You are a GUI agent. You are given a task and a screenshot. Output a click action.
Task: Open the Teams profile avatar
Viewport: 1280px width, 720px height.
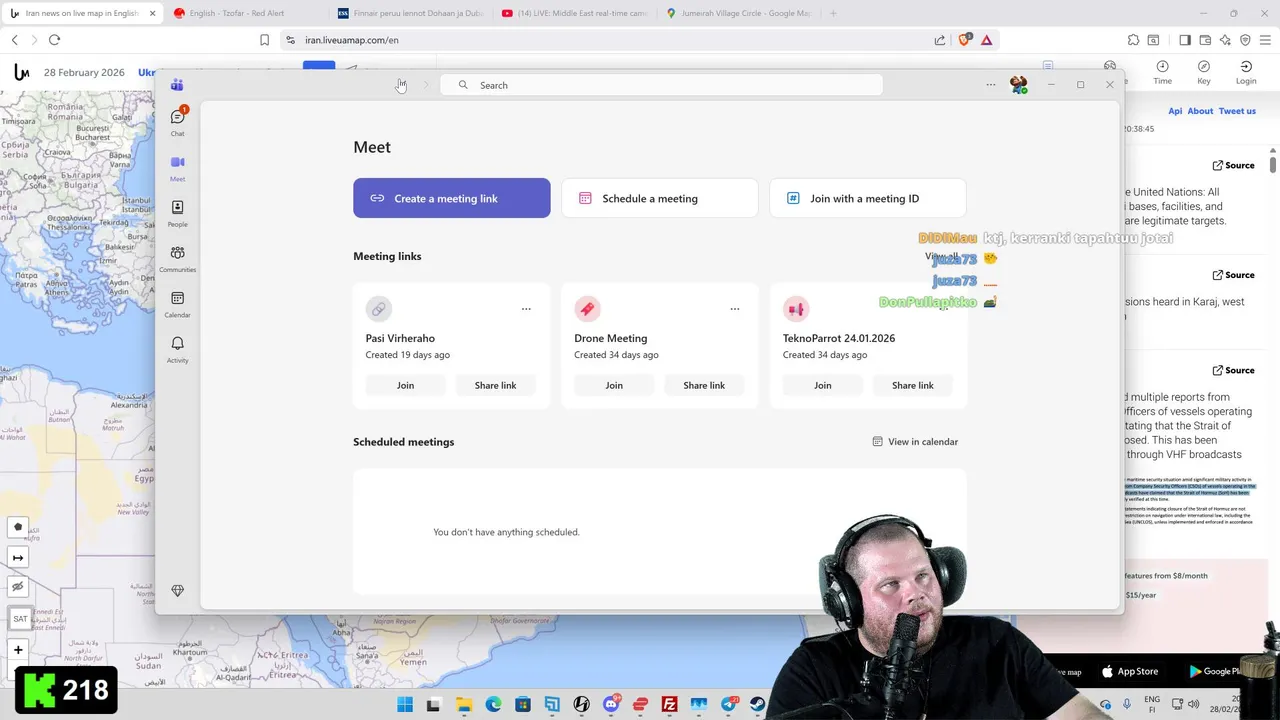[x=1018, y=85]
